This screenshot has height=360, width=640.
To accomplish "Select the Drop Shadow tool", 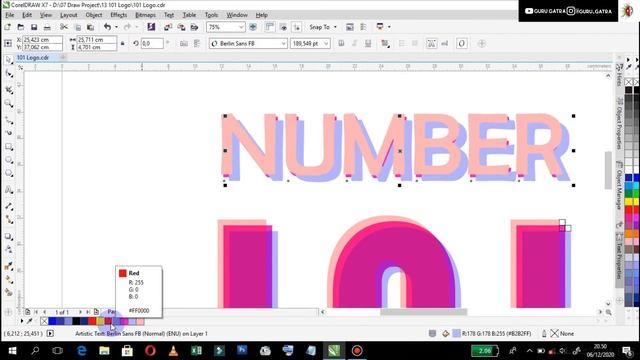I will (x=9, y=236).
